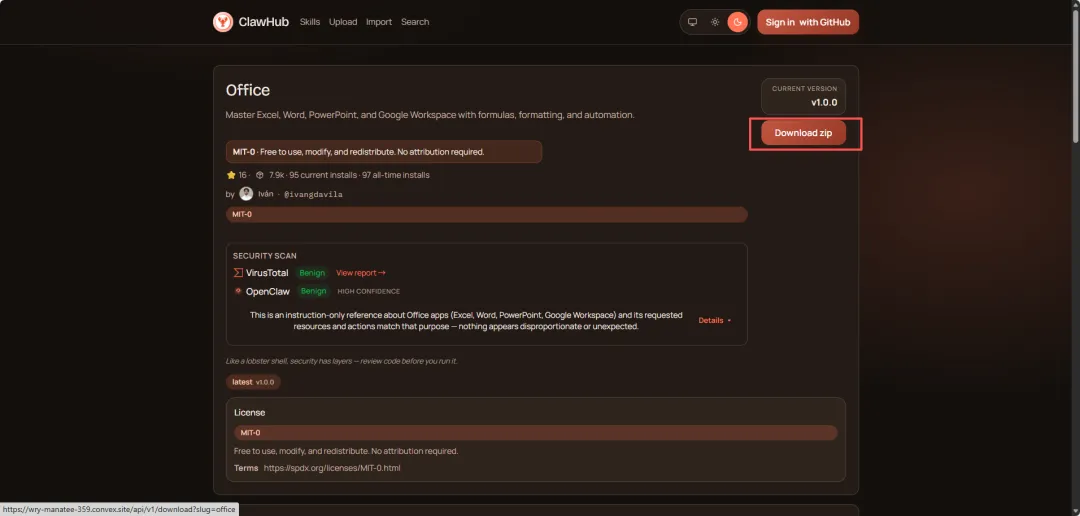Click the Office skill title
1080x516 pixels.
point(248,90)
